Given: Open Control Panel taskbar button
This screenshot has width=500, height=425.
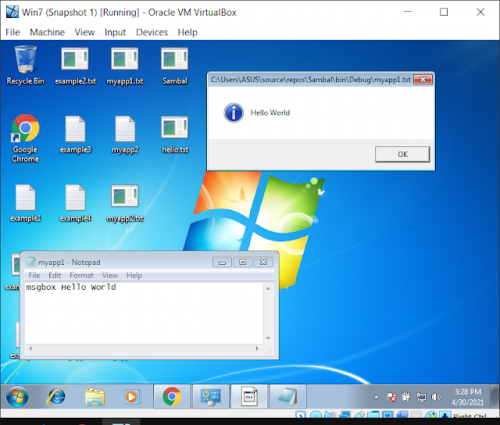Looking at the screenshot, I should click(210, 396).
